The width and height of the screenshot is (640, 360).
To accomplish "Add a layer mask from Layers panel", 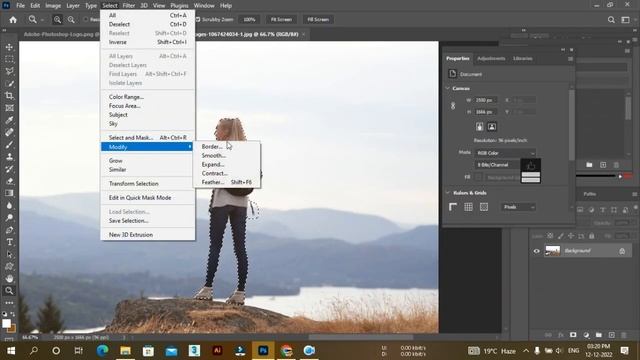I will (x=573, y=335).
